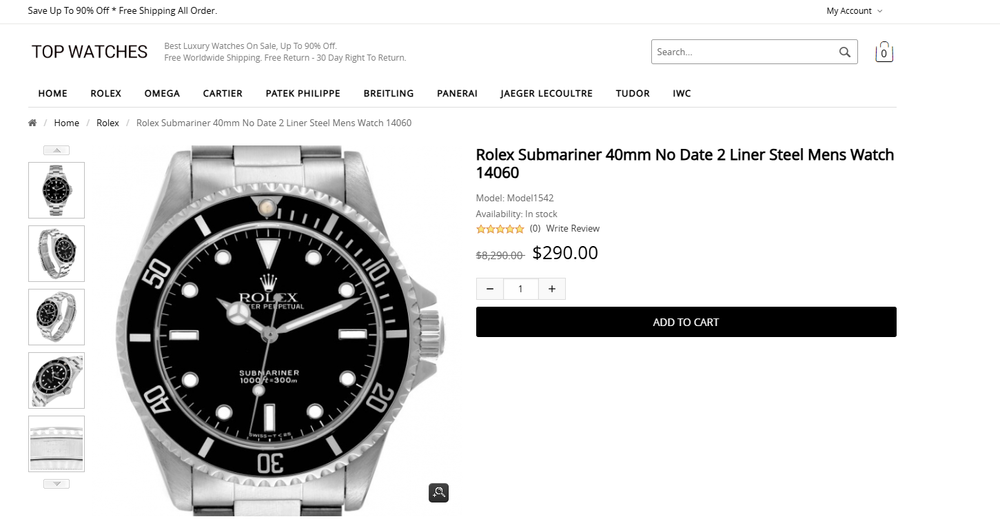The image size is (1000, 528).
Task: Open the Rolex menu category
Action: [106, 93]
